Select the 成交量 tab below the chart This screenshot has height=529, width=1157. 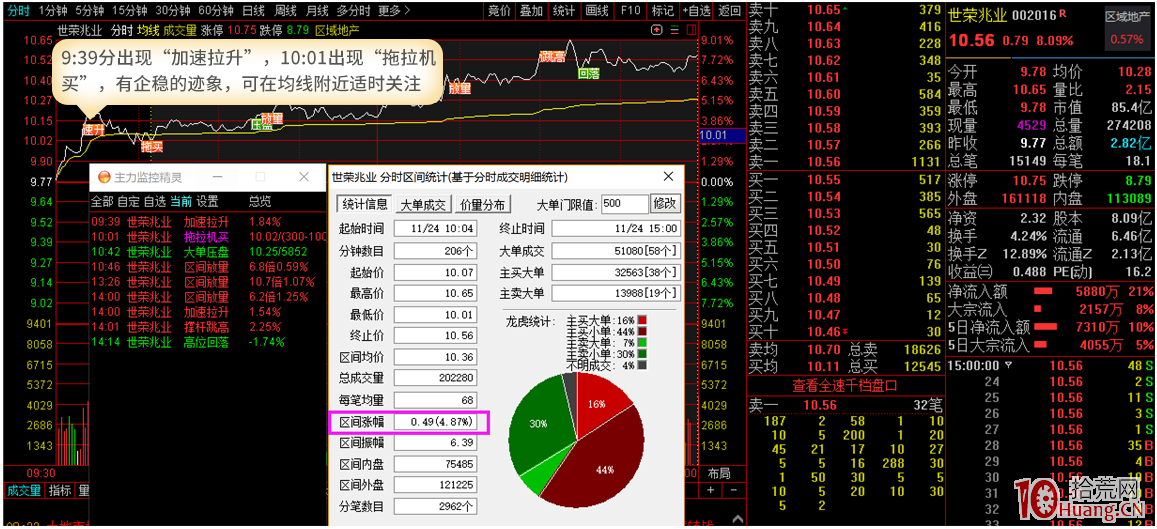pyautogui.click(x=24, y=491)
